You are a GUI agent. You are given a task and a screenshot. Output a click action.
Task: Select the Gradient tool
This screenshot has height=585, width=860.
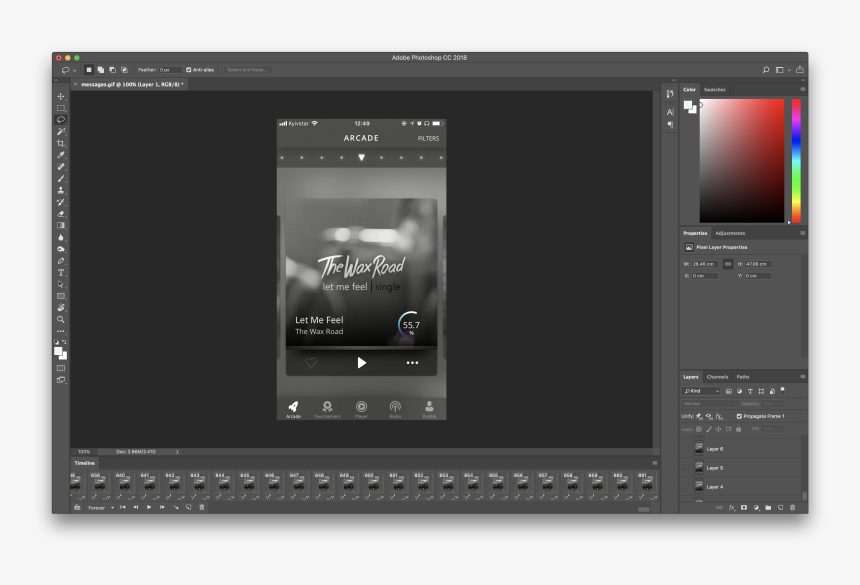point(61,225)
